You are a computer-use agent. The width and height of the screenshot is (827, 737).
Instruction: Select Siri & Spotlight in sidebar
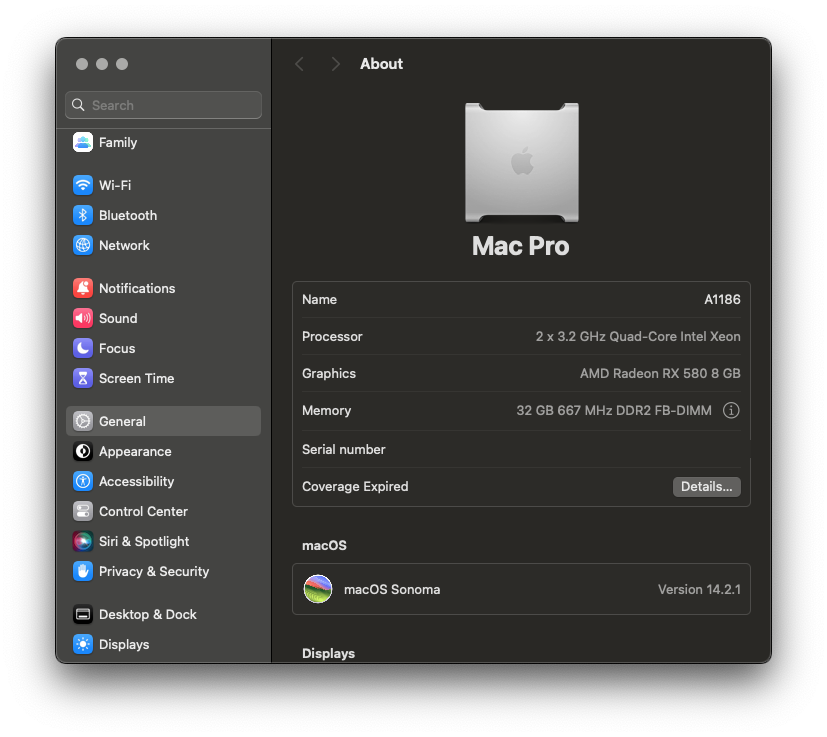pos(164,541)
